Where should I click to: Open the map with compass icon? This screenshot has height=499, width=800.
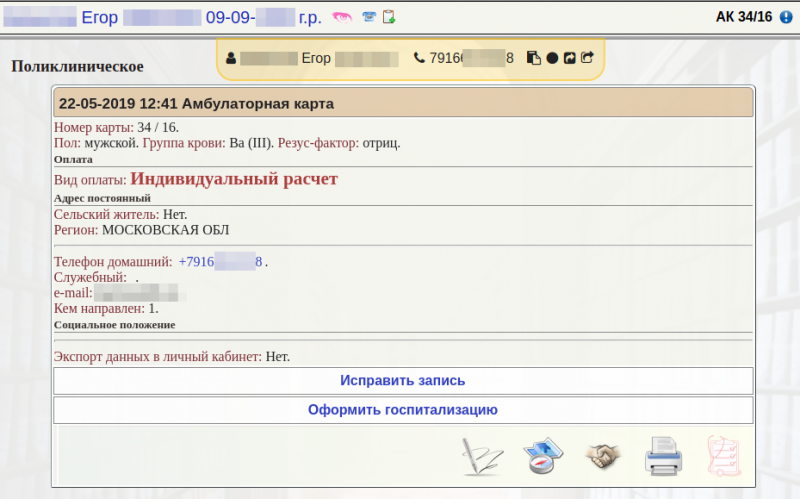(x=545, y=456)
